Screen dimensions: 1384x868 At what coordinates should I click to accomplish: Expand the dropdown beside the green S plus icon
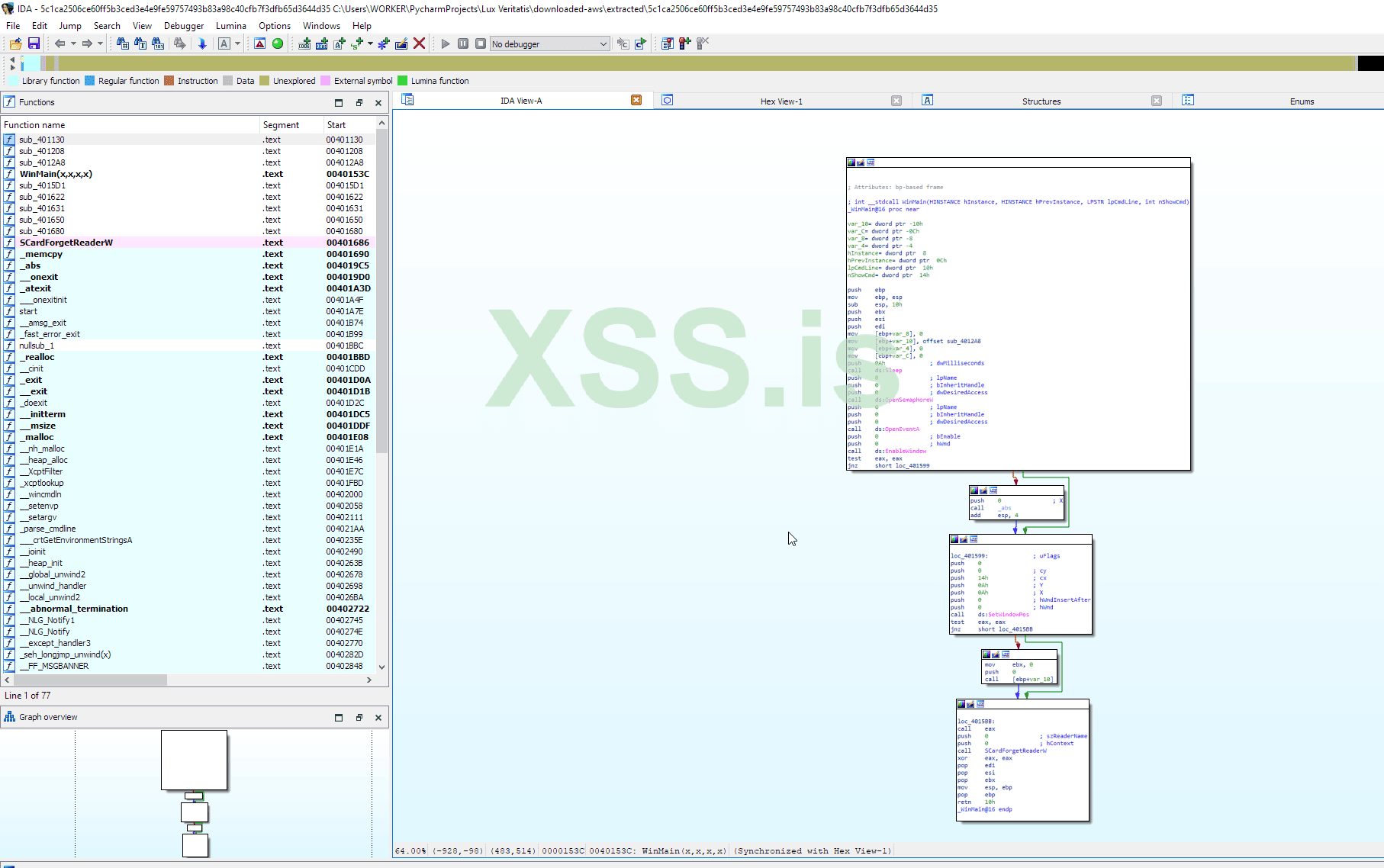coord(370,43)
